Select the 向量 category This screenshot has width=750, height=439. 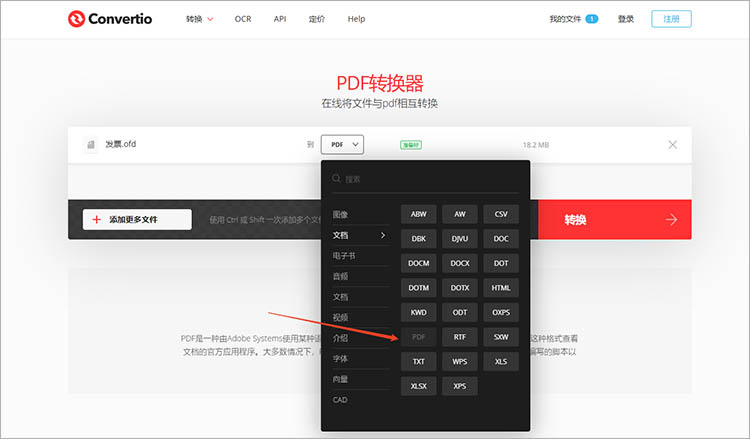click(x=340, y=379)
